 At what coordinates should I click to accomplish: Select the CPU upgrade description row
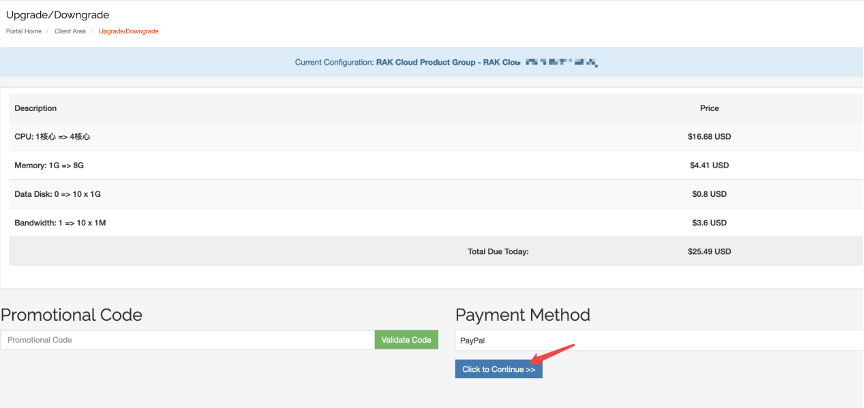[59, 136]
